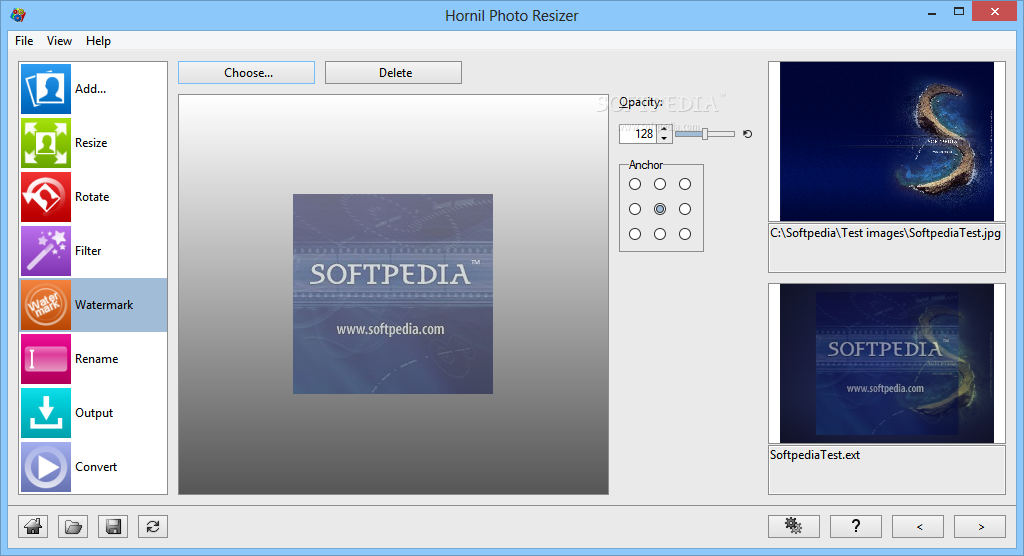The height and width of the screenshot is (556, 1024).
Task: Click the open folder icon in bottom toolbar
Action: [x=73, y=527]
